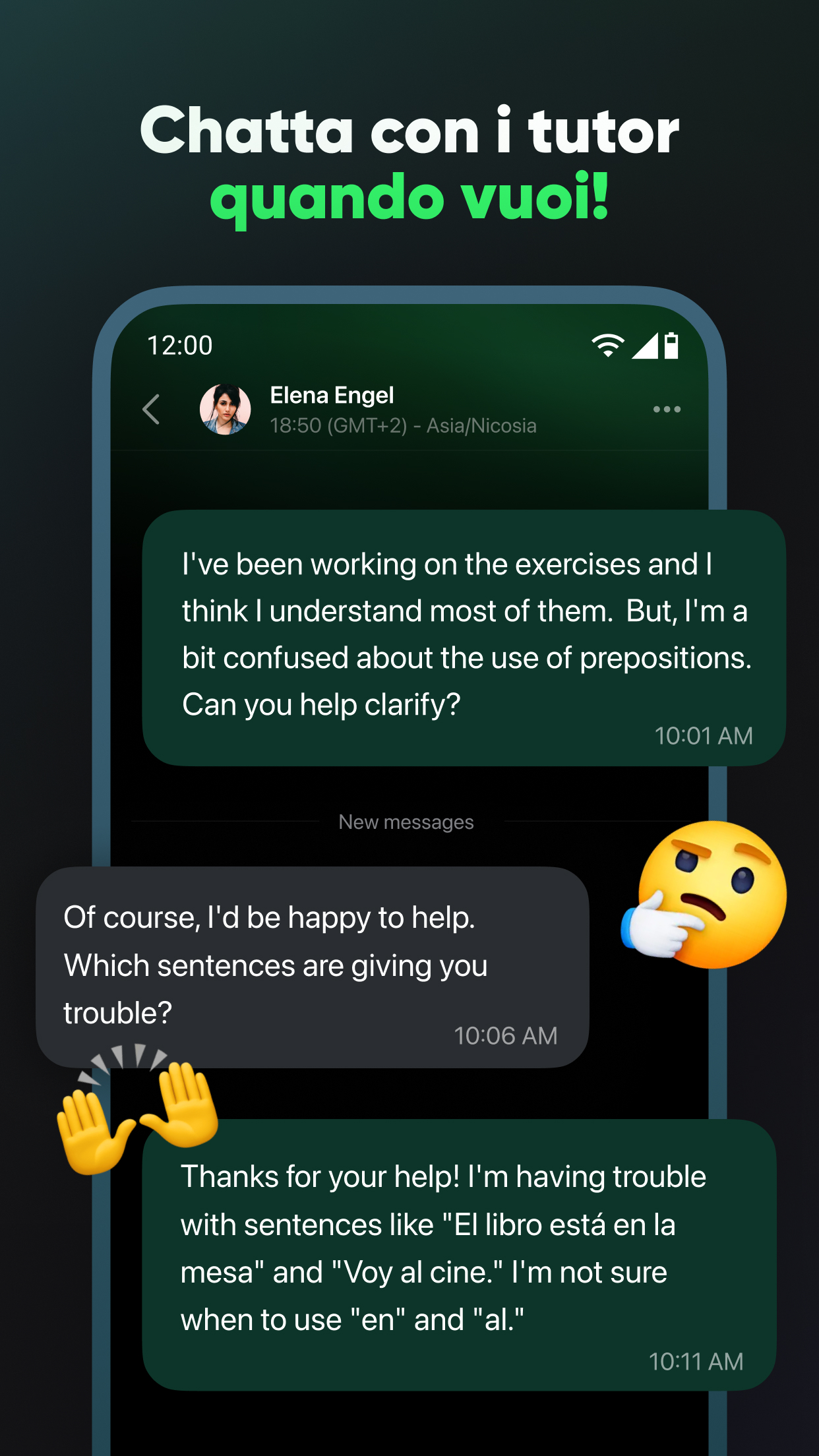
Task: Tap the raised hands emoji
Action: [x=137, y=1108]
